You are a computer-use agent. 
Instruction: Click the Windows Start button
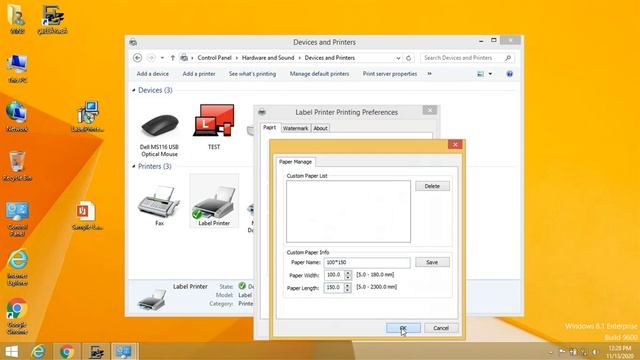[x=11, y=351]
